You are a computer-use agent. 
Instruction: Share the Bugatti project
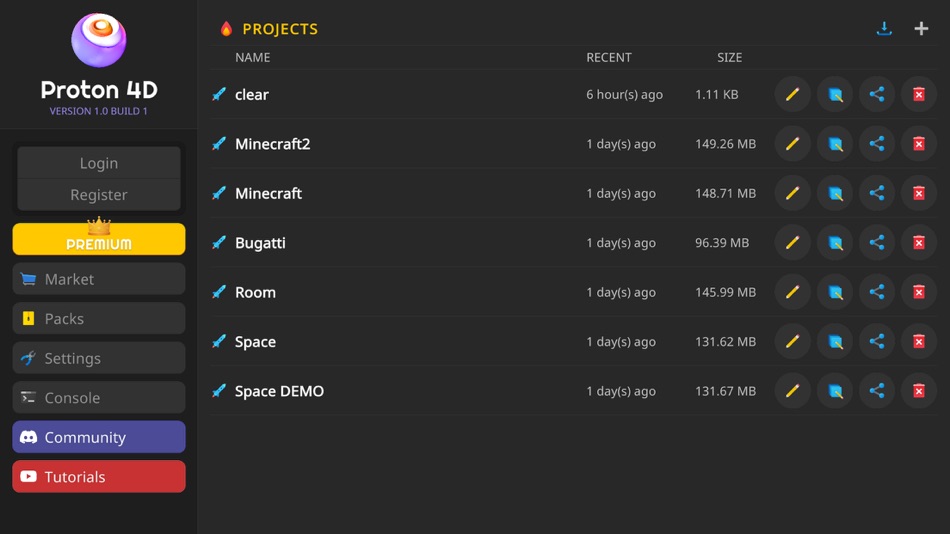pyautogui.click(x=877, y=243)
